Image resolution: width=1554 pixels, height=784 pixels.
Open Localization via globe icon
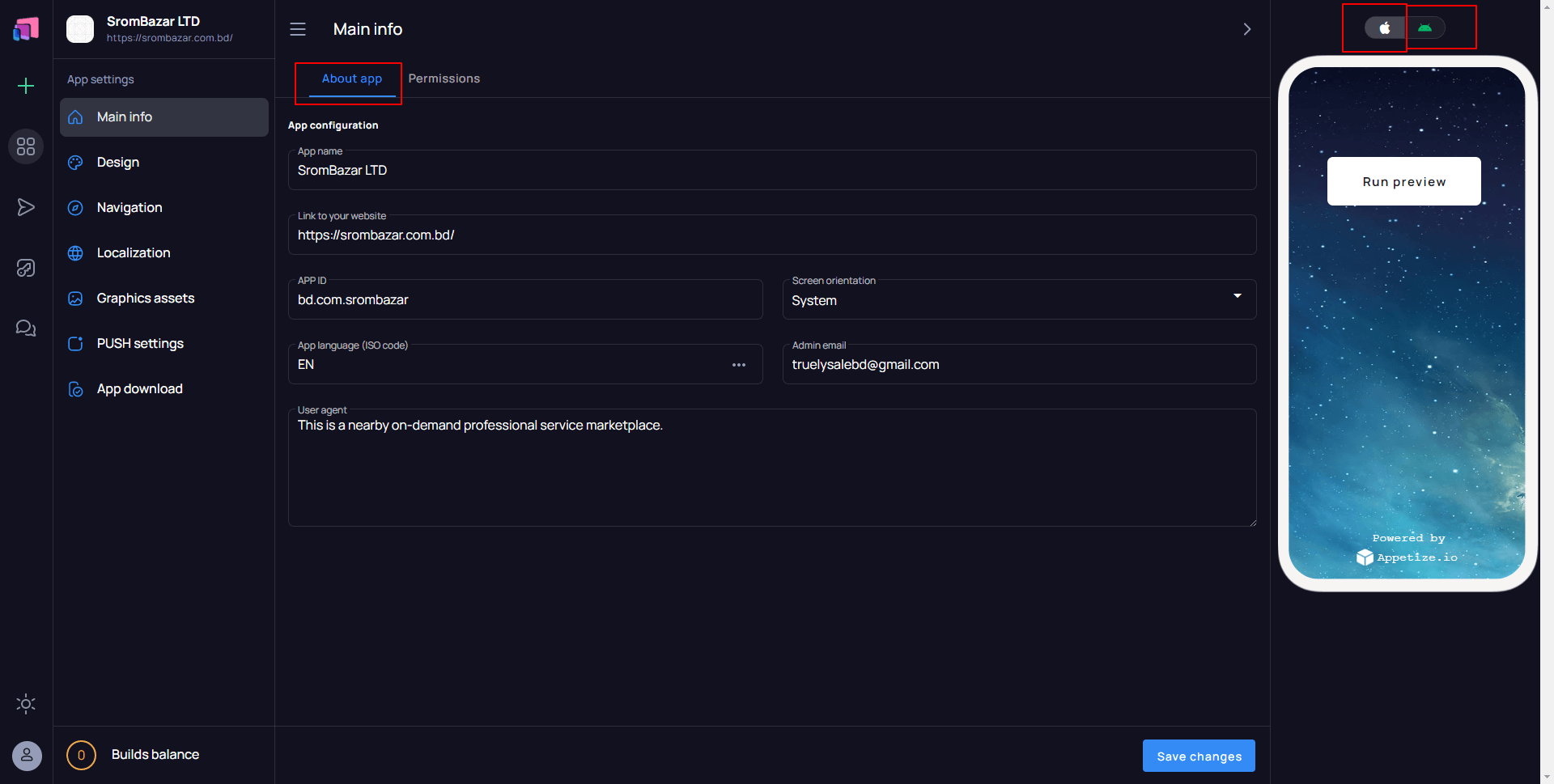coord(75,252)
